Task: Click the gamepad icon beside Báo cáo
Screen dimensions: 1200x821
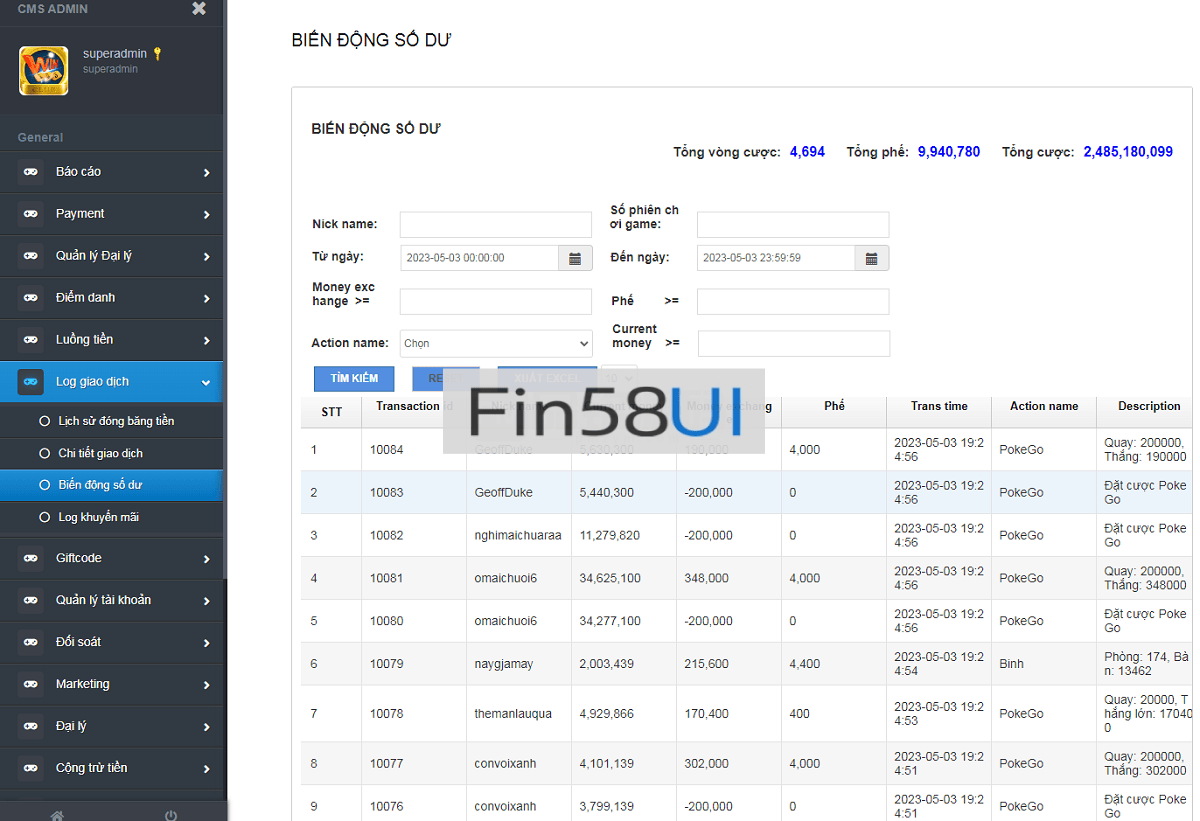Action: click(31, 172)
